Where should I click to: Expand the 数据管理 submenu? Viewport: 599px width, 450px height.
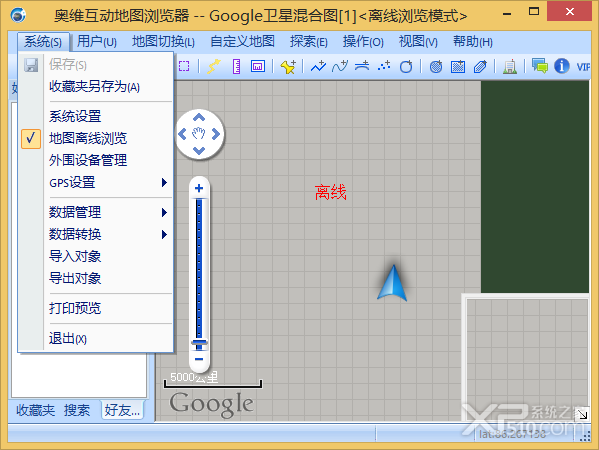click(96, 212)
